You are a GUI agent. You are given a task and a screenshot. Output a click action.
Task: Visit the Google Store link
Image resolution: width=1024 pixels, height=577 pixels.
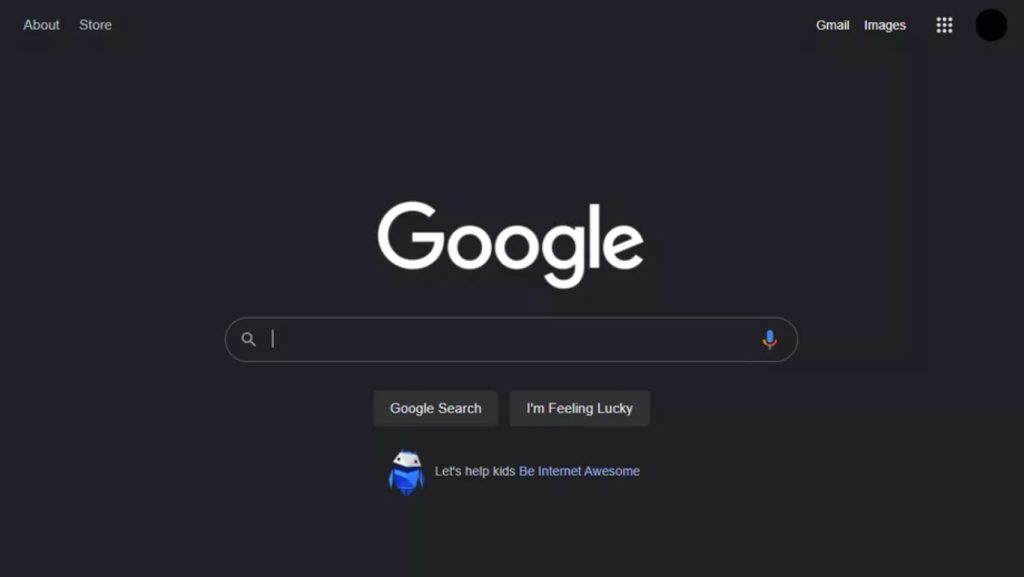click(x=95, y=25)
